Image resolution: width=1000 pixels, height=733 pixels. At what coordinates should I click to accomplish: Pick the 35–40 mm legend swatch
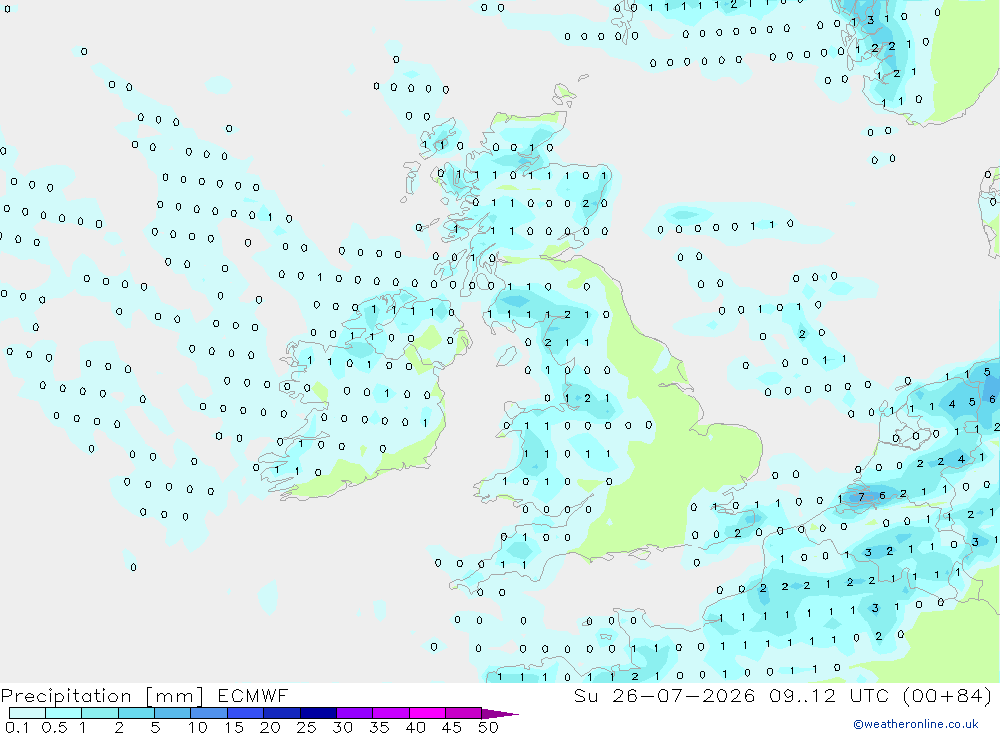pyautogui.click(x=390, y=713)
